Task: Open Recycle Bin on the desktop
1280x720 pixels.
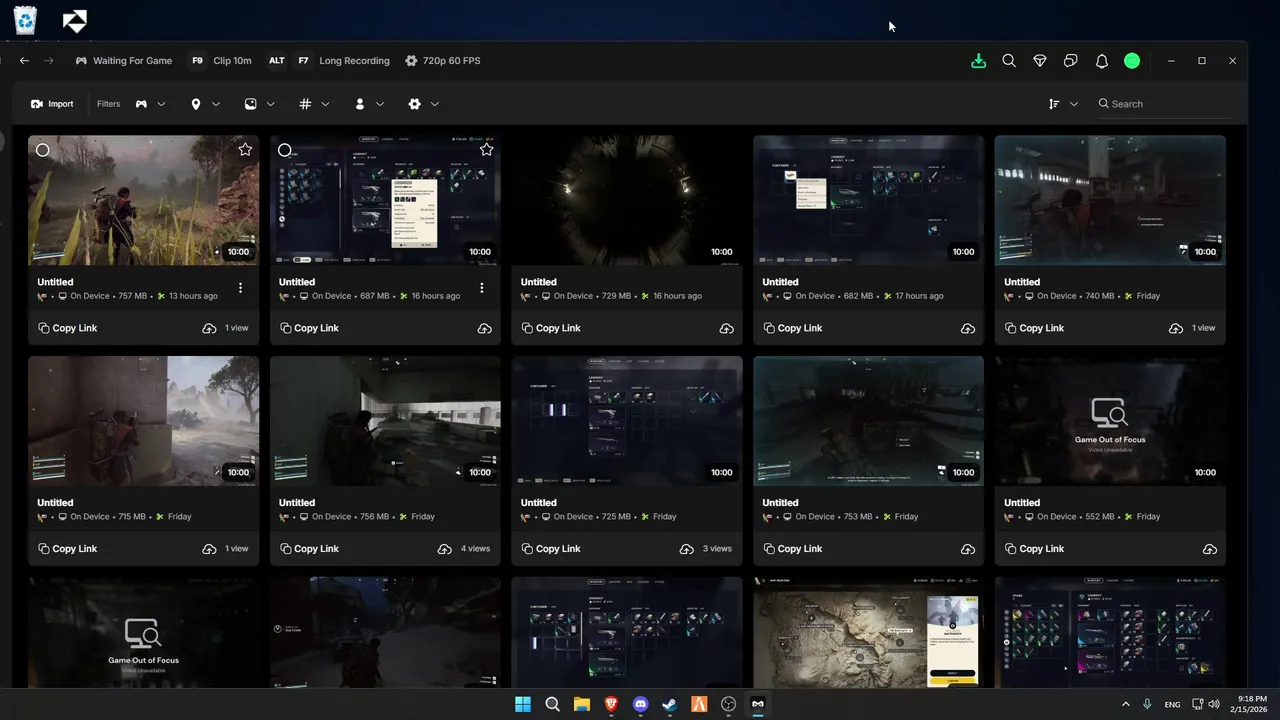Action: click(25, 19)
